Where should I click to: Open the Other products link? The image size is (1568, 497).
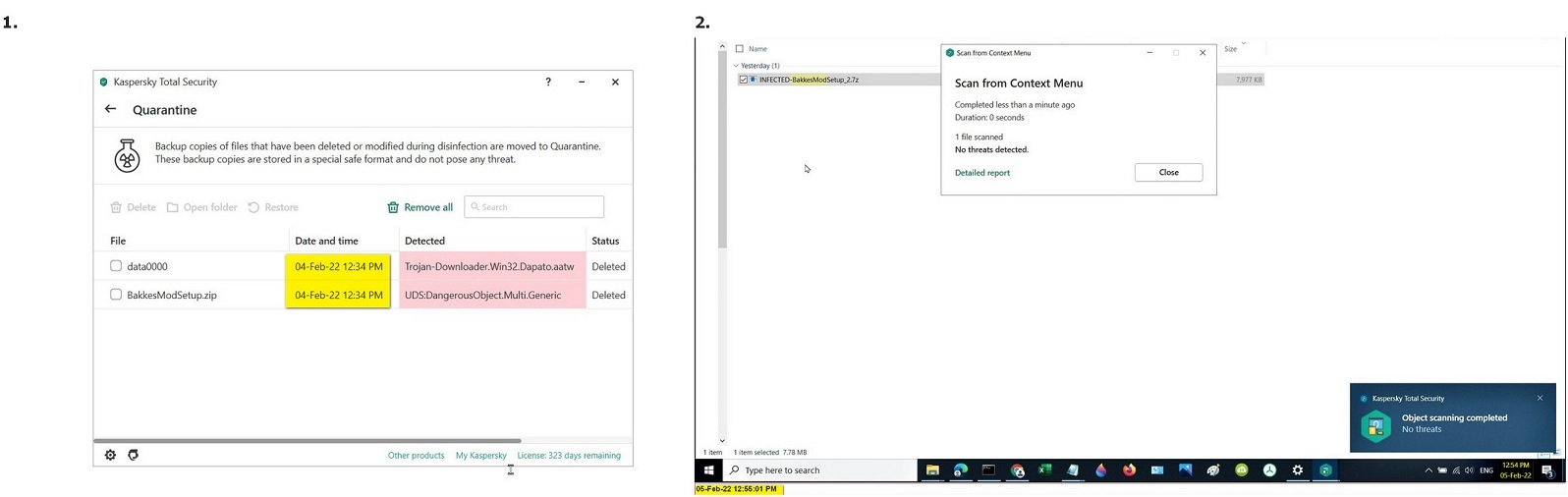click(416, 456)
